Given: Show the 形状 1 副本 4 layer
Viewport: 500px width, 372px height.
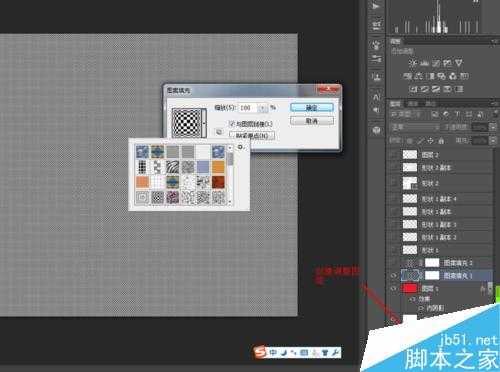Looking at the screenshot, I should pos(394,199).
